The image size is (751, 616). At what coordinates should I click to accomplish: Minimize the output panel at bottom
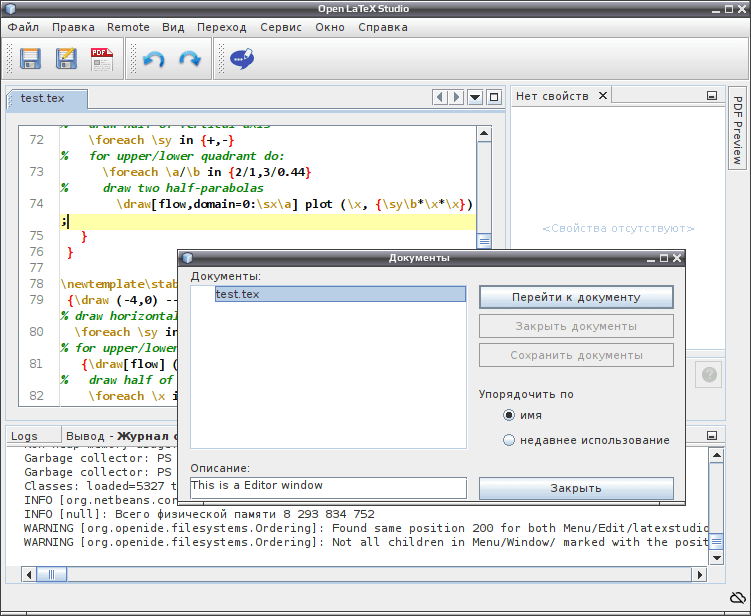pos(712,435)
